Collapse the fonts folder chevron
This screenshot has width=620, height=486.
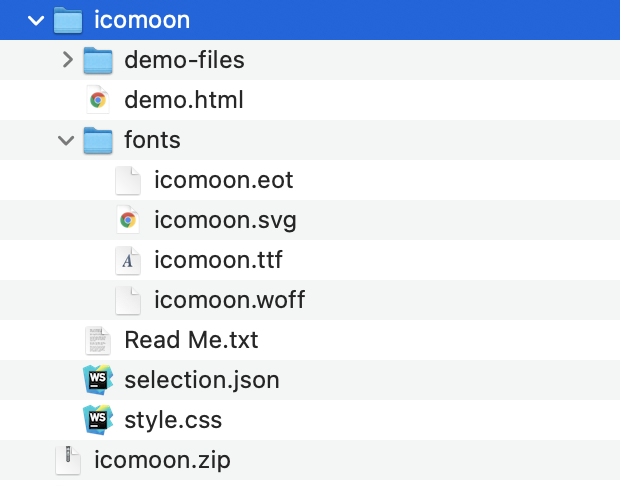tap(67, 140)
